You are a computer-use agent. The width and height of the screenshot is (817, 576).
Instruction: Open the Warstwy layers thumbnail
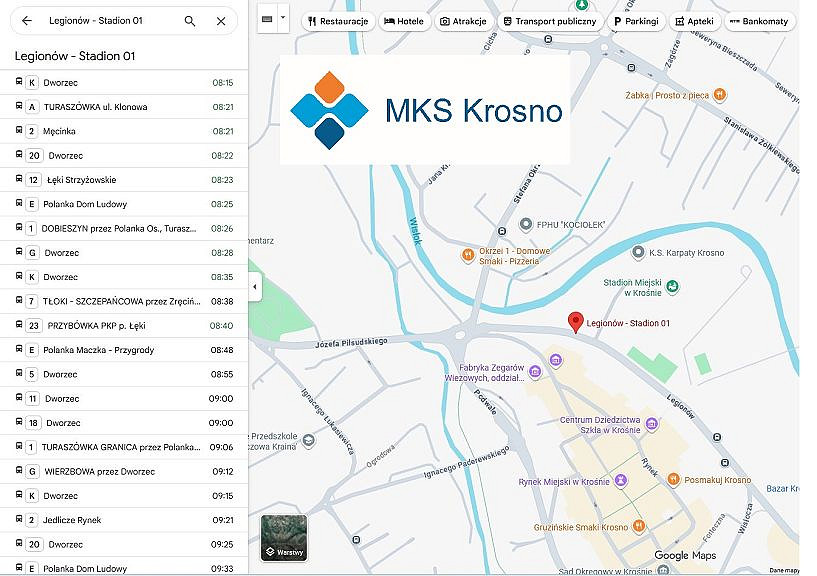tap(284, 537)
